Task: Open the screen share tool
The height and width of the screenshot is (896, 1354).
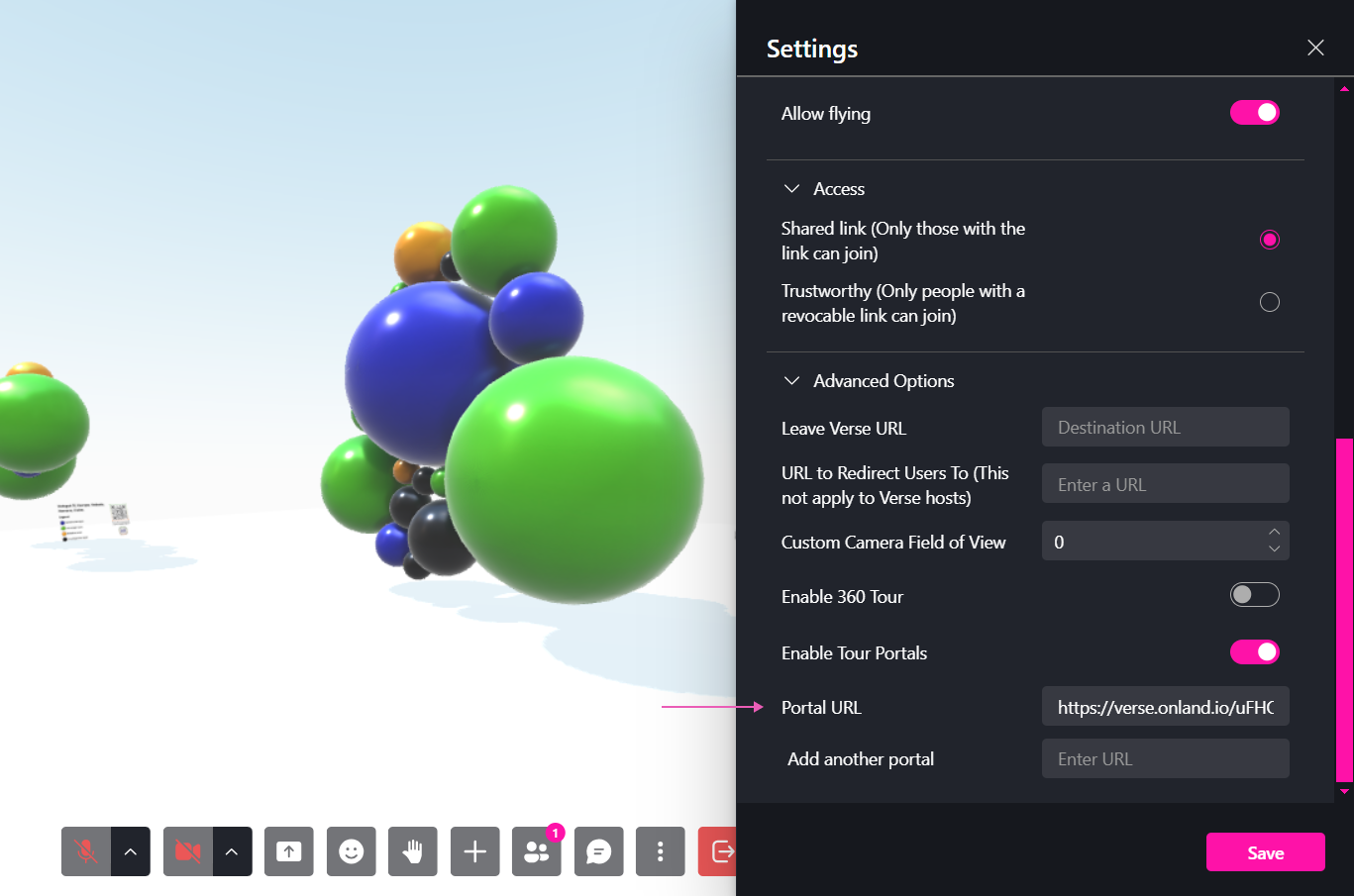Action: click(x=288, y=851)
